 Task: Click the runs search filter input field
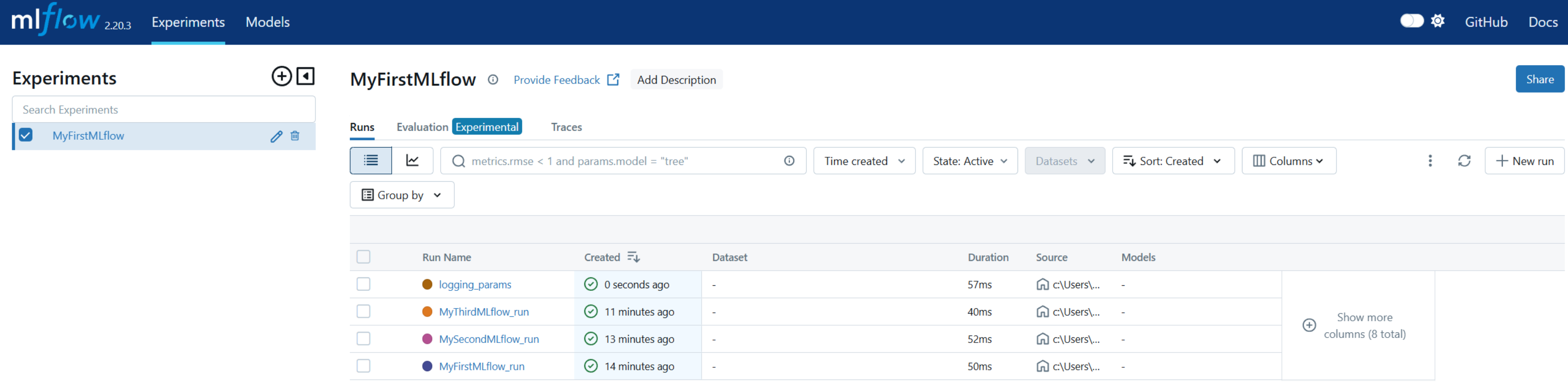[623, 161]
